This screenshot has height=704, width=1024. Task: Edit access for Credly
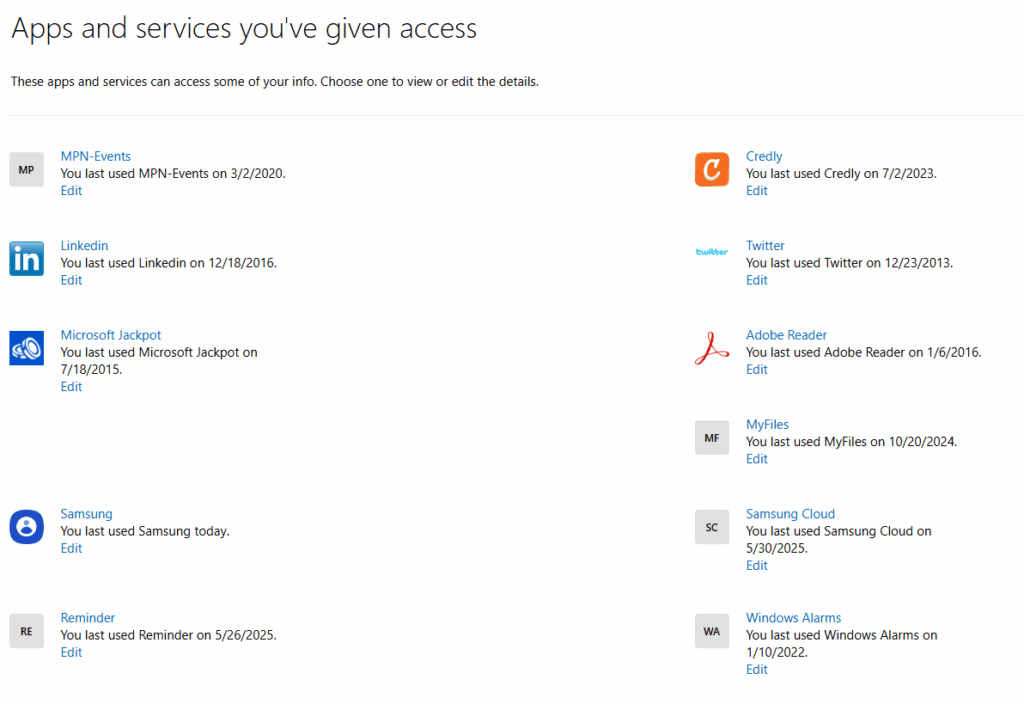pos(757,191)
